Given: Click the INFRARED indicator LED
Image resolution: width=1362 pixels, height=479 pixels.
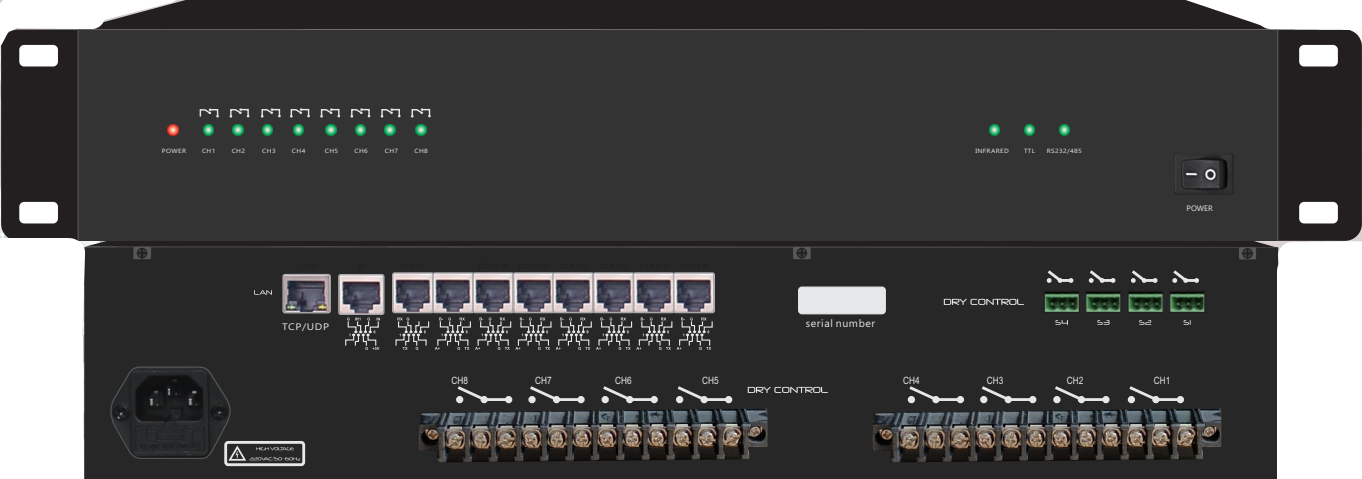Looking at the screenshot, I should coord(993,130).
